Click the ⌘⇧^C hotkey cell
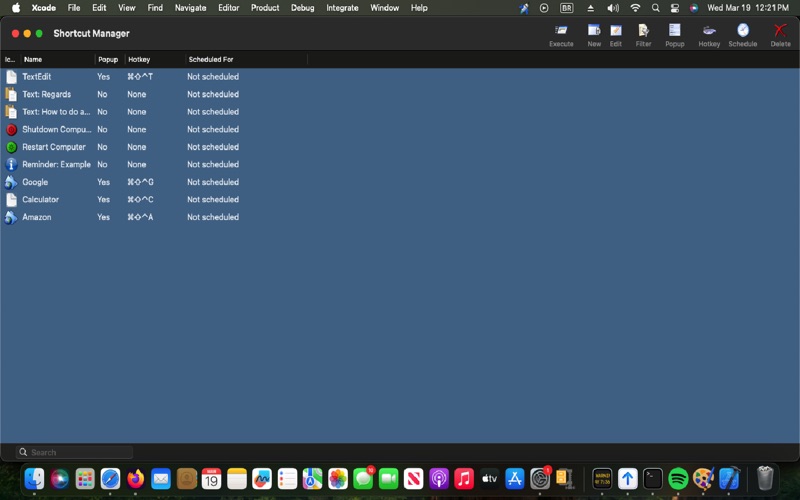Screen dimensions: 800x500 click(x=140, y=199)
